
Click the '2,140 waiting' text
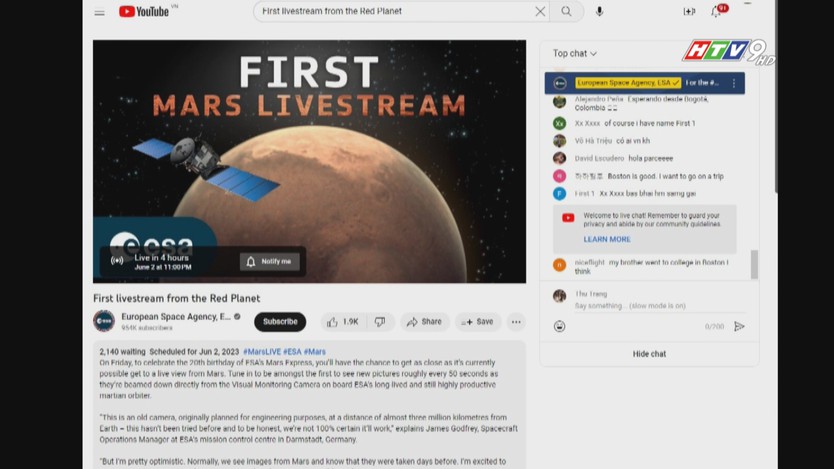coord(122,352)
